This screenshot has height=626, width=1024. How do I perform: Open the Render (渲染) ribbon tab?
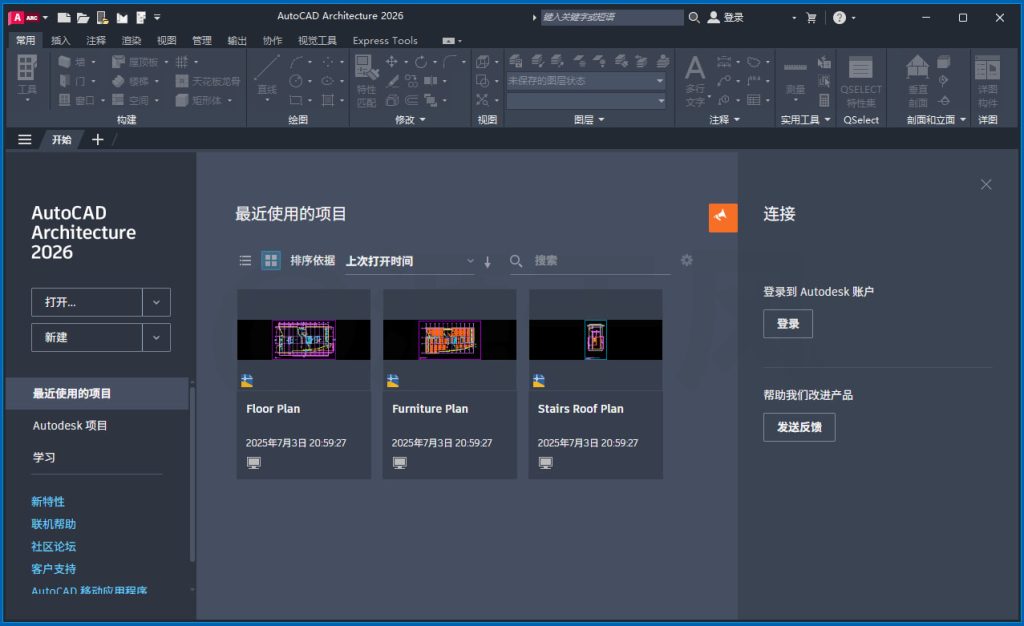[x=131, y=40]
